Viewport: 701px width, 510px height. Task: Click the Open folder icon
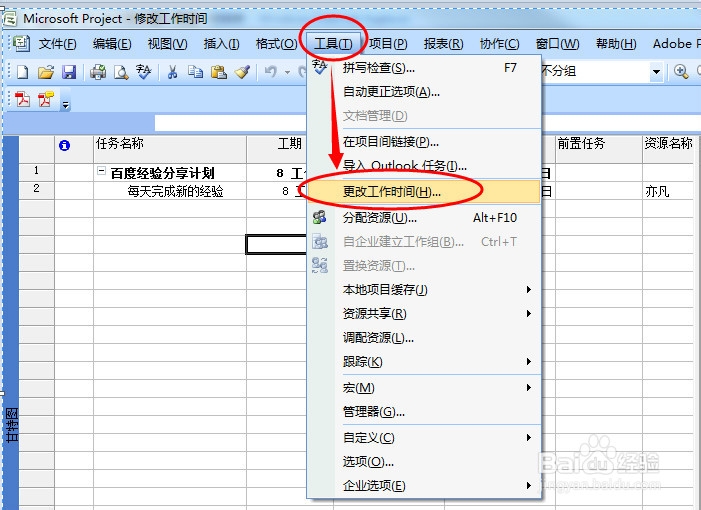tap(46, 72)
